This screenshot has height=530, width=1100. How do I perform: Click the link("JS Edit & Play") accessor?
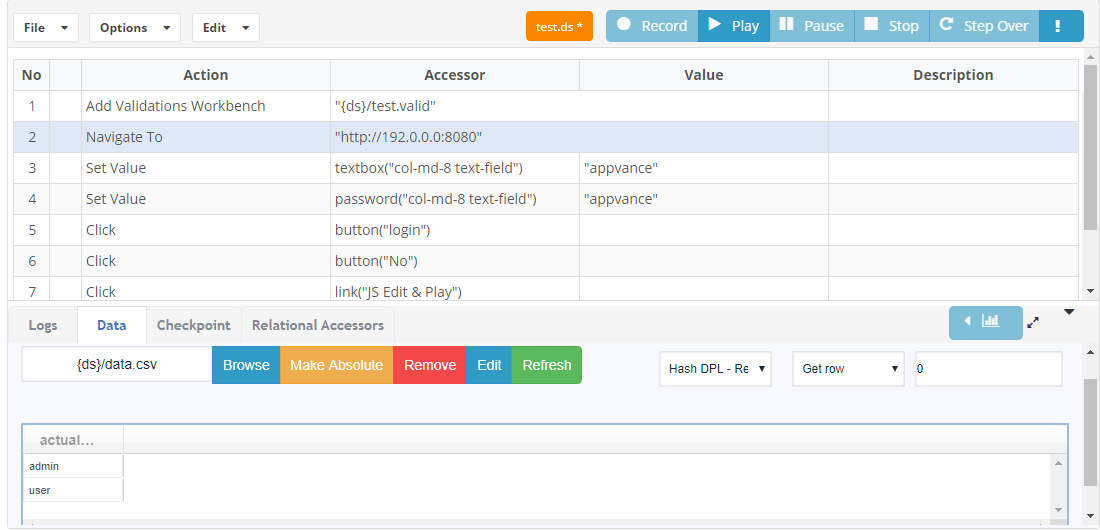coord(455,289)
